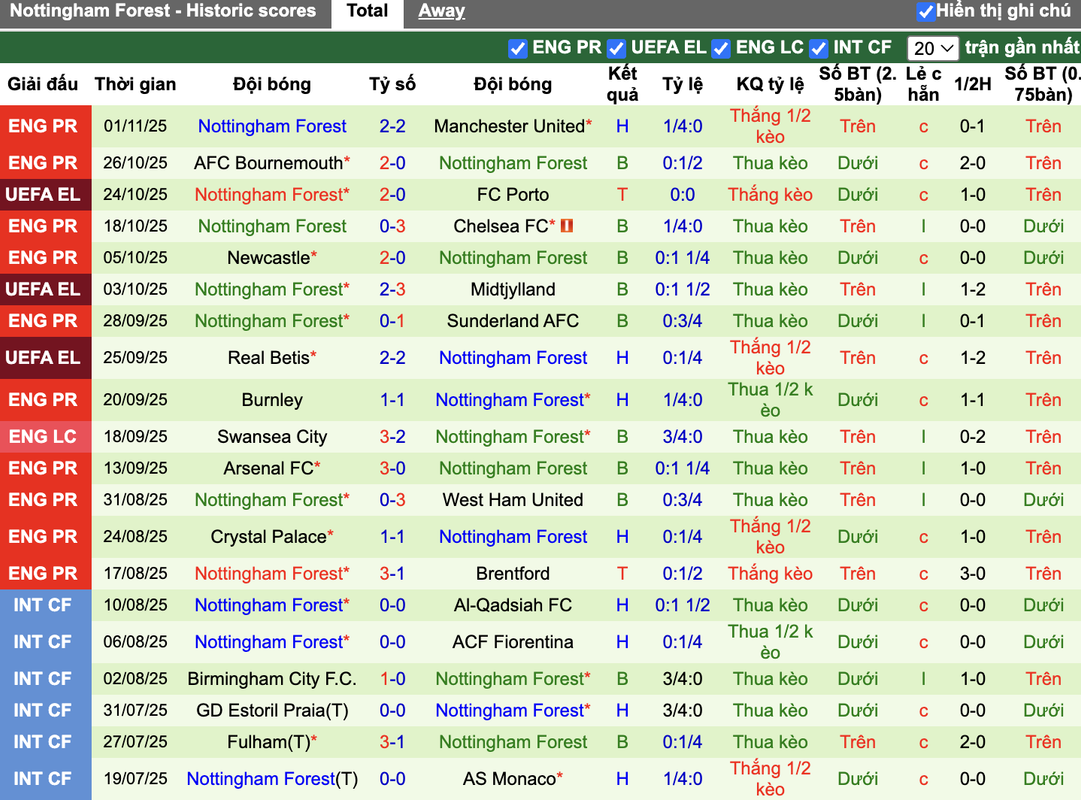Click the 2-0 score of FC Porto match
The image size is (1081, 800).
392,194
